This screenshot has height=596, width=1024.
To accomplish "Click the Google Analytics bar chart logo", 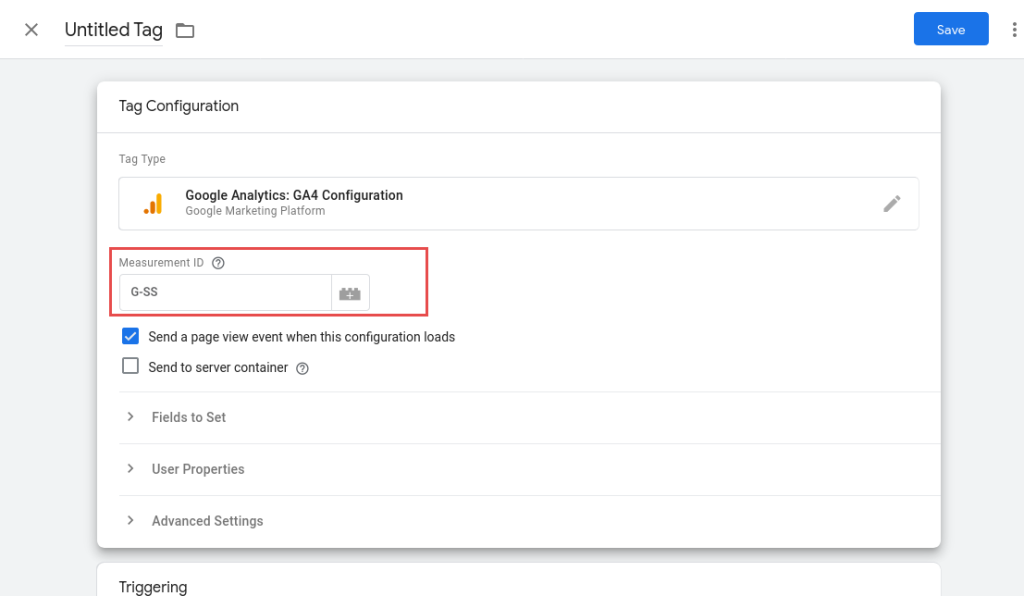I will [152, 204].
